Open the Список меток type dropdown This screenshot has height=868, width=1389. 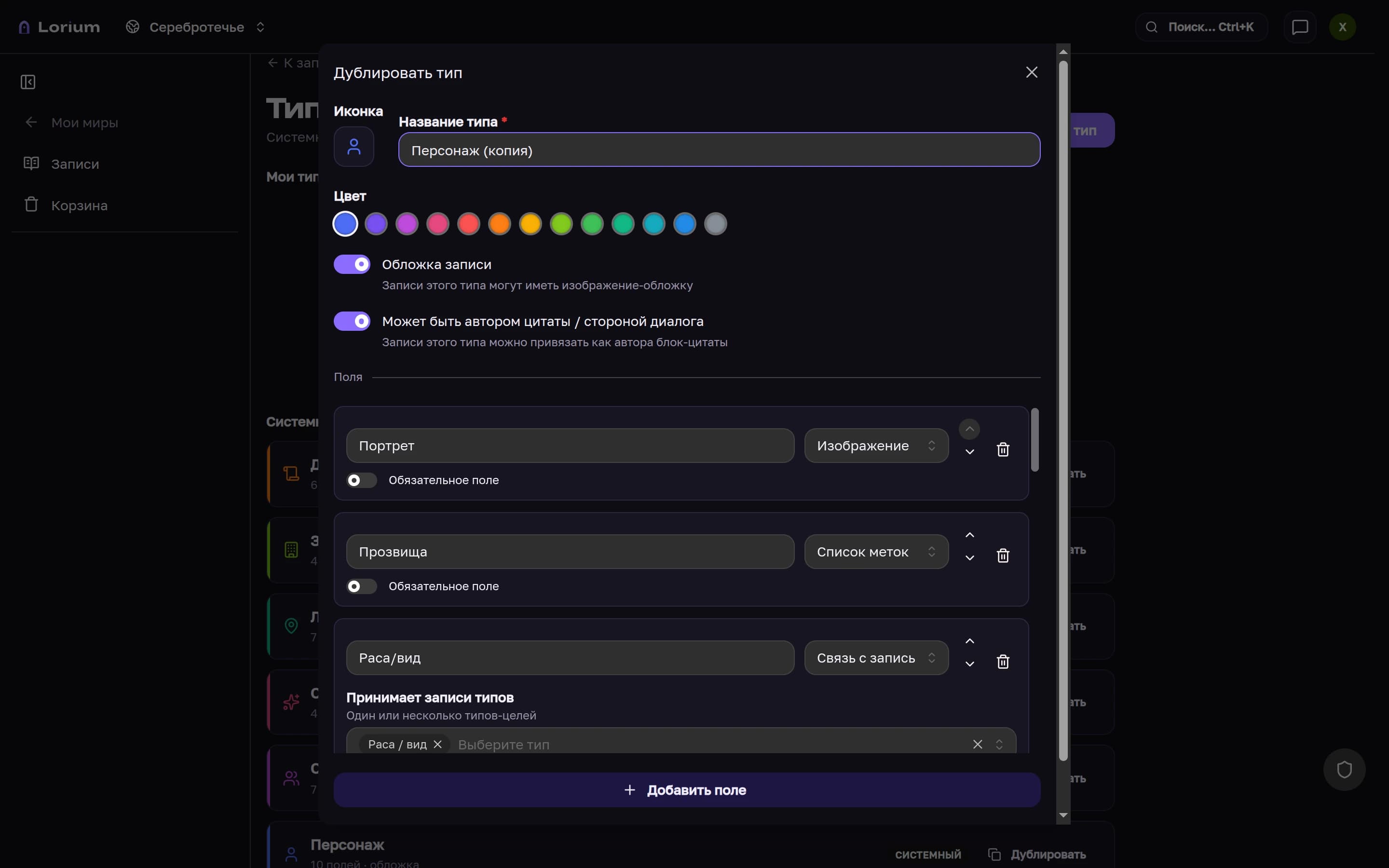point(876,552)
